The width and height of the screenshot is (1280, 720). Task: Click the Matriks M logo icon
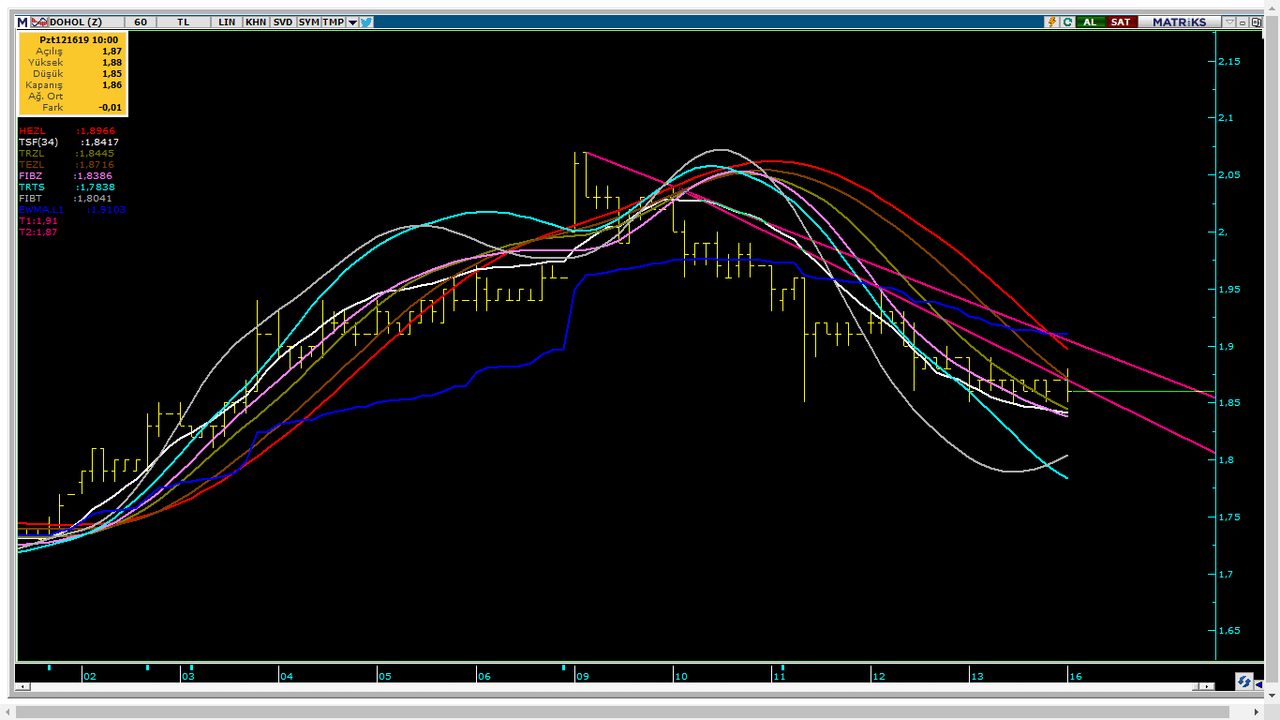pyautogui.click(x=22, y=21)
